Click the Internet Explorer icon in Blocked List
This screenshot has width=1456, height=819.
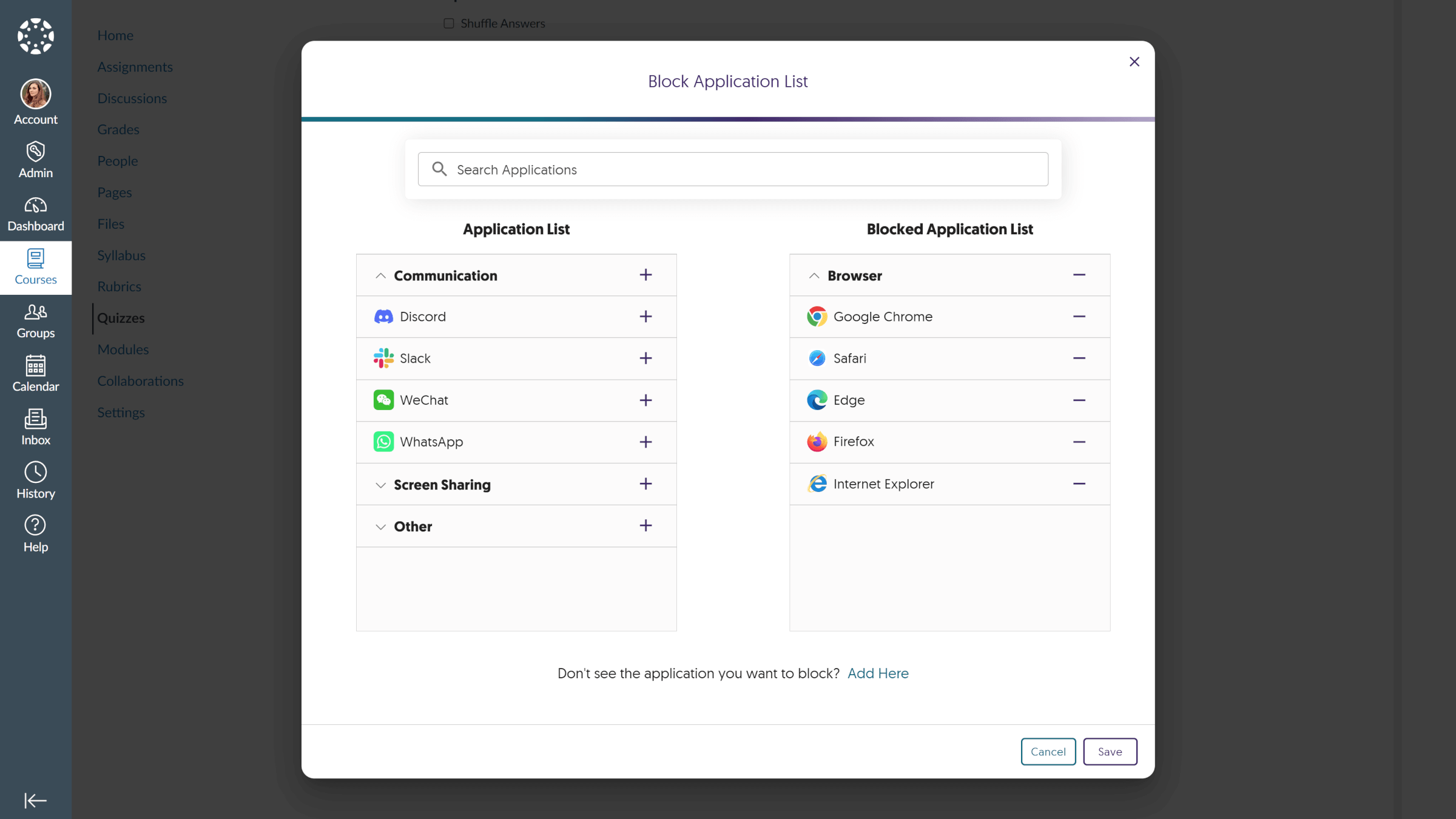(817, 484)
